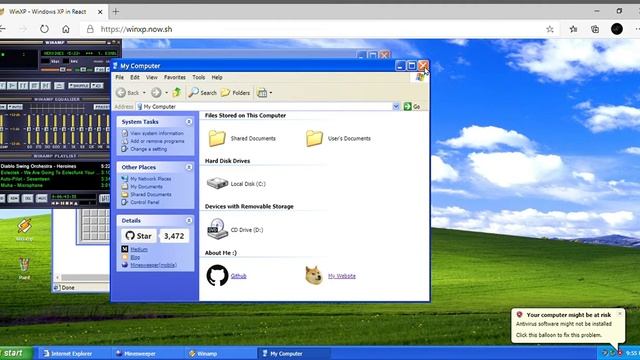Image resolution: width=640 pixels, height=360 pixels.
Task: Click Change a setting
Action: coord(149,149)
